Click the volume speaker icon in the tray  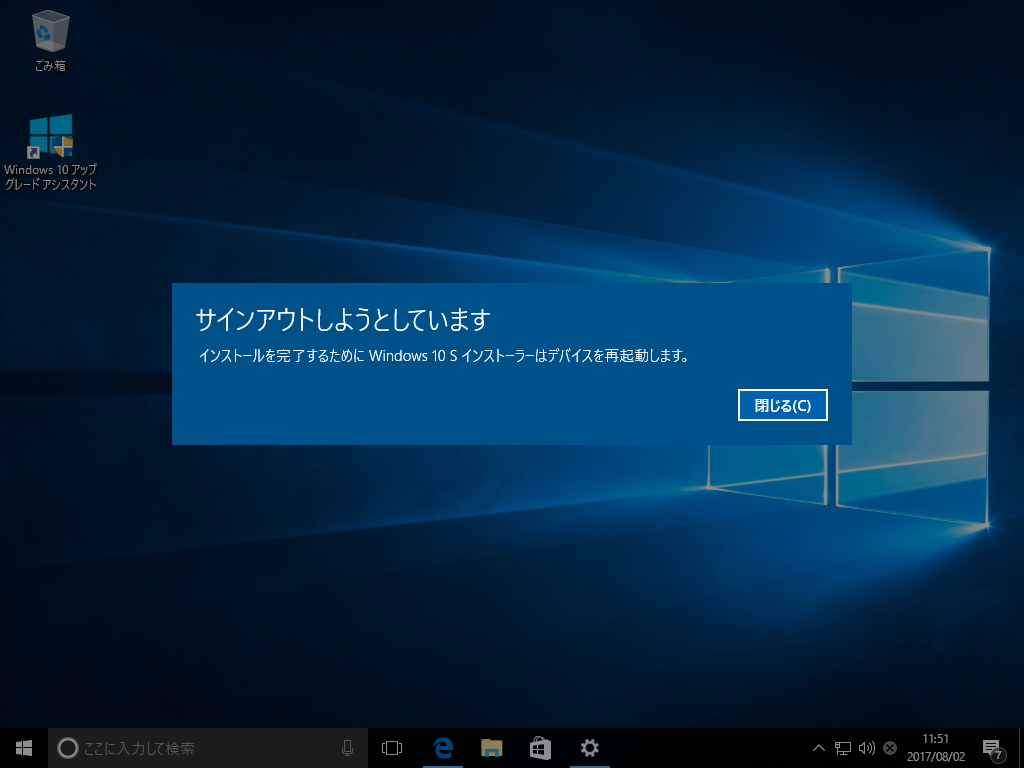pyautogui.click(x=867, y=748)
